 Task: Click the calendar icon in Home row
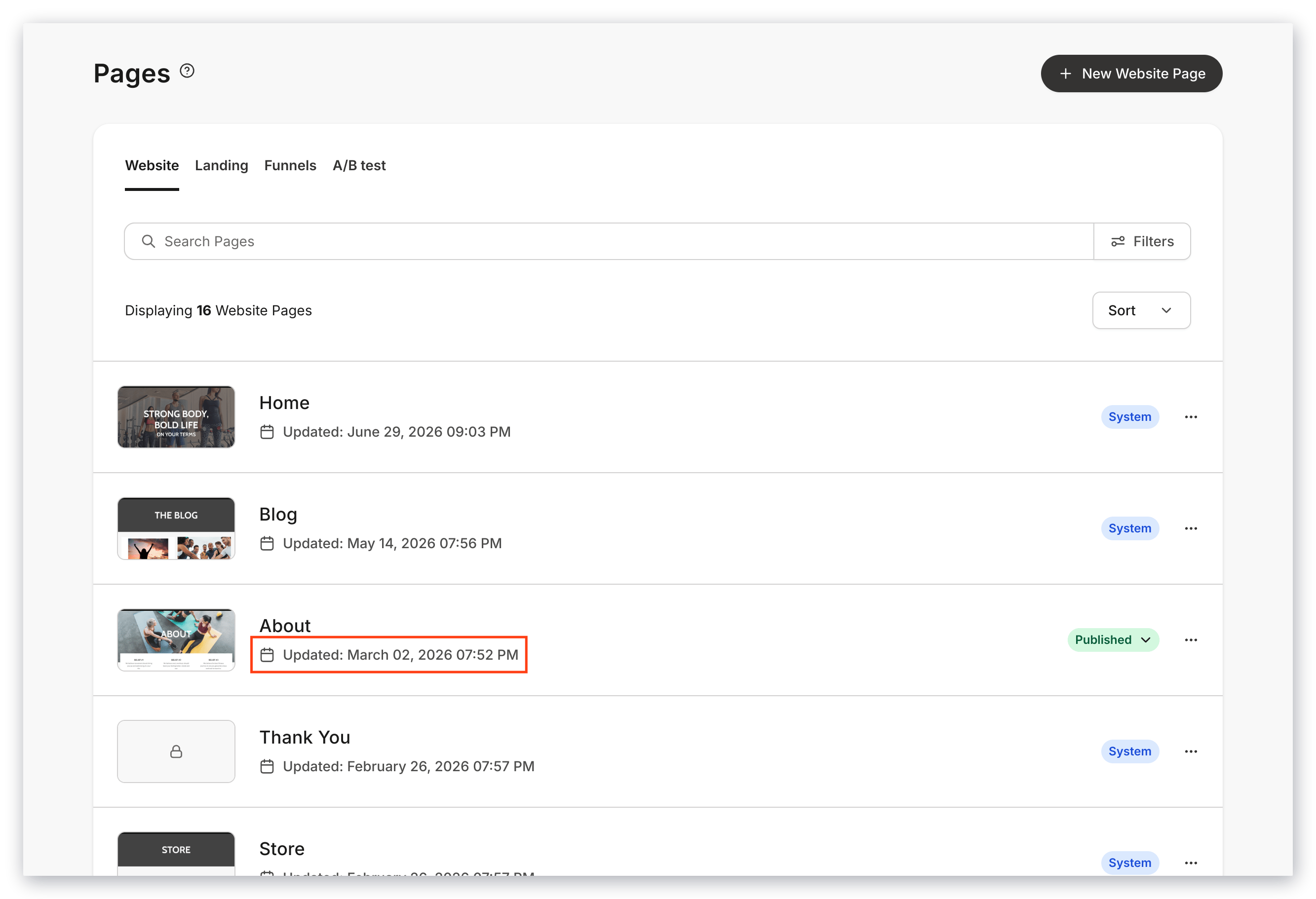click(267, 432)
